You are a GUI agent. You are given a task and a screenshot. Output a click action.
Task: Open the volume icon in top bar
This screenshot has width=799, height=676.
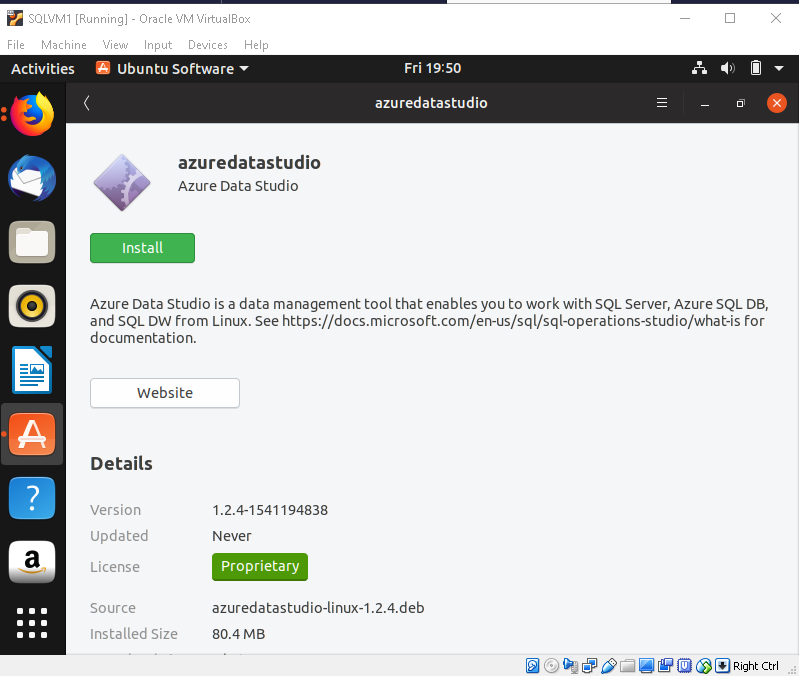tap(728, 68)
